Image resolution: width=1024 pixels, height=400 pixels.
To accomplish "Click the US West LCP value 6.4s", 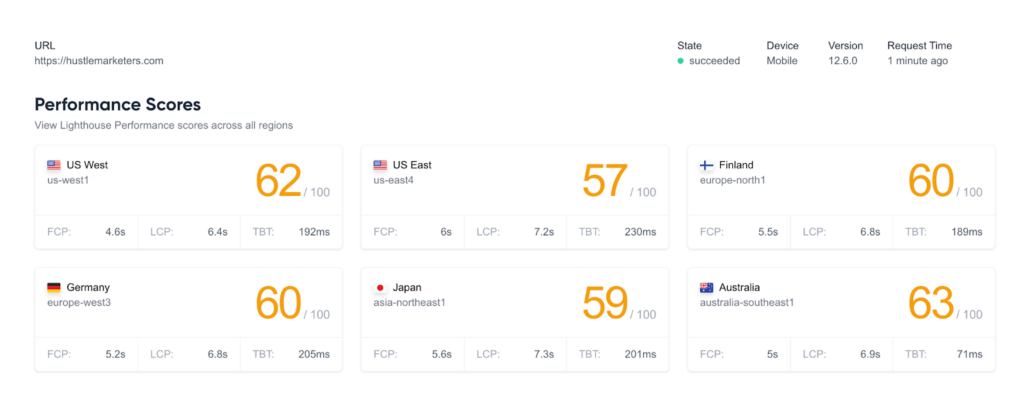I will pos(217,232).
